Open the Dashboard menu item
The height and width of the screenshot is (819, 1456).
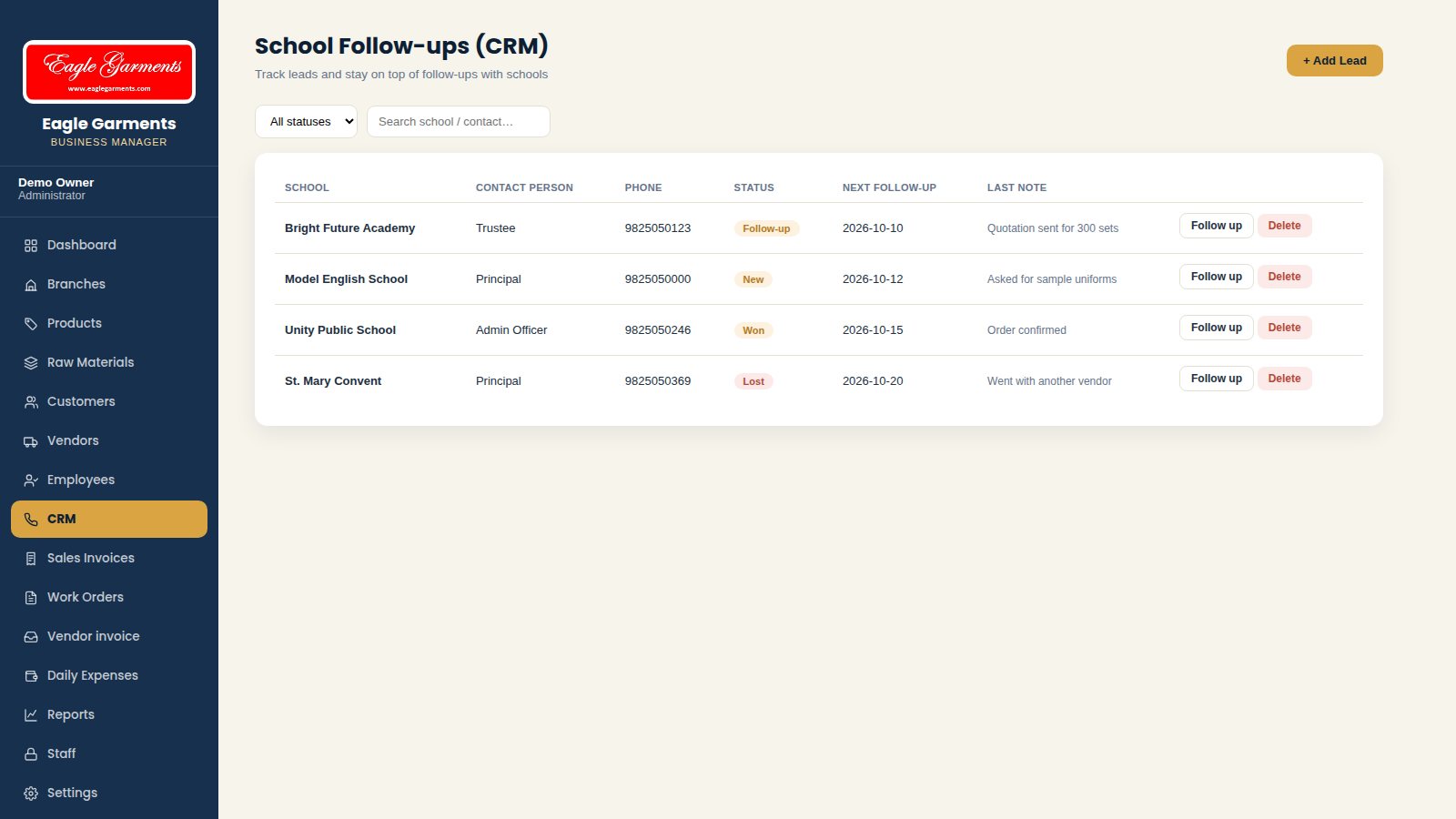(109, 245)
